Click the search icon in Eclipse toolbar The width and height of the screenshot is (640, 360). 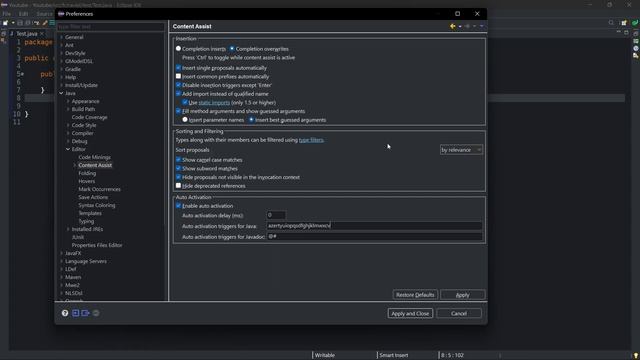point(611,23)
